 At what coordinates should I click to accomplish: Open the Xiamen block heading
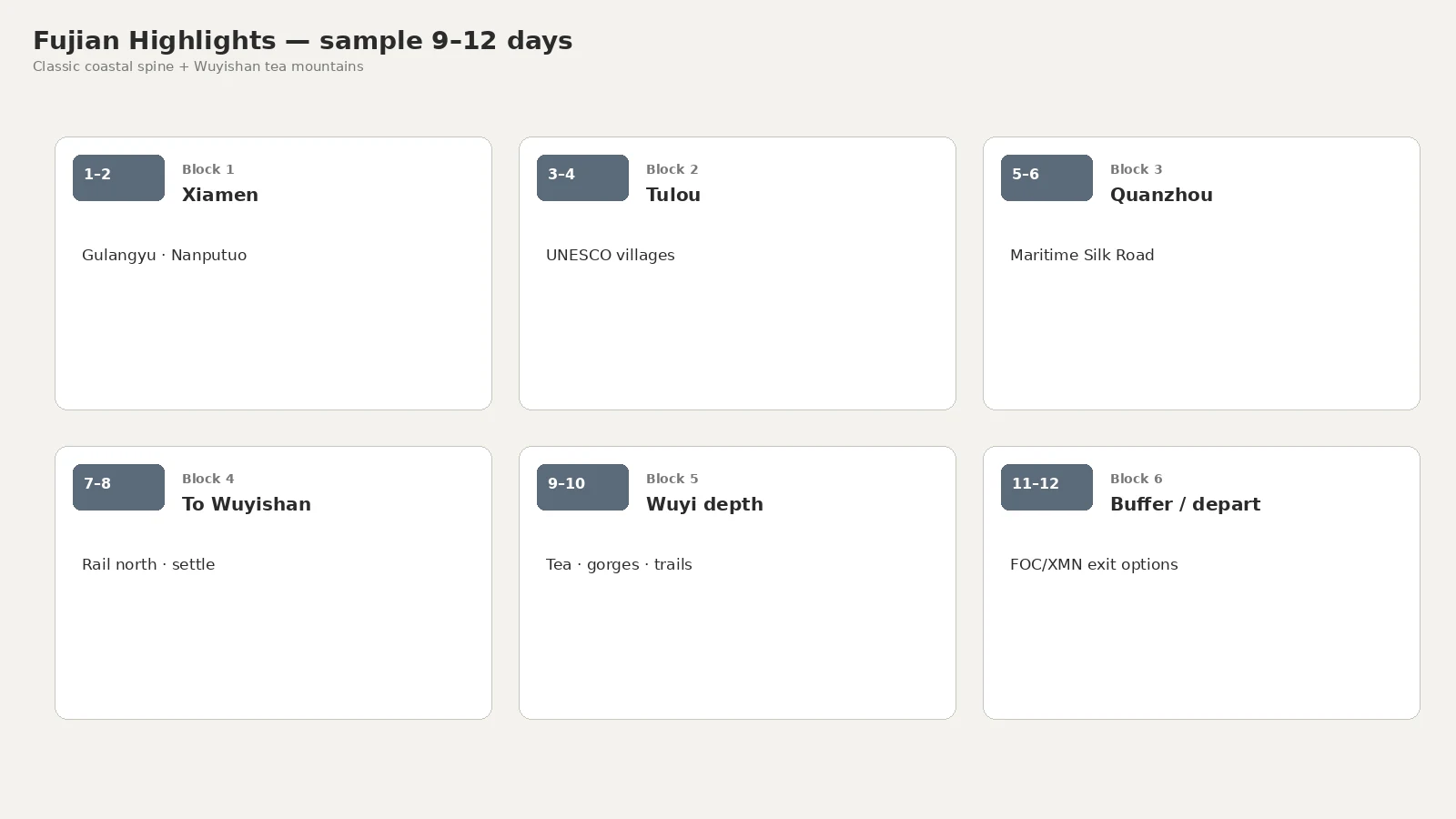coord(220,195)
